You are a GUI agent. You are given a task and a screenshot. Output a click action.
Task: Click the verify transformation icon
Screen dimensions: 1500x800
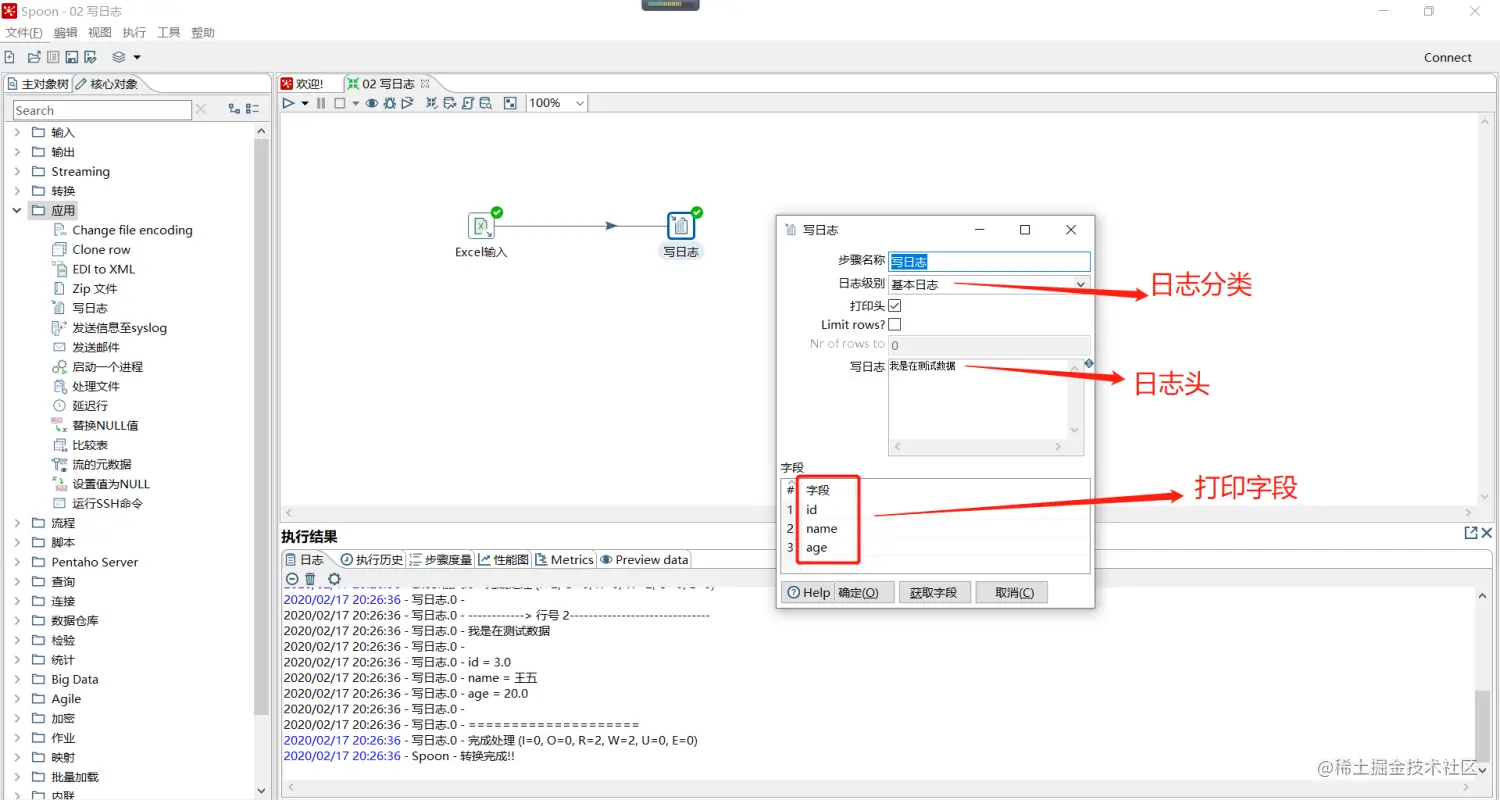[432, 103]
